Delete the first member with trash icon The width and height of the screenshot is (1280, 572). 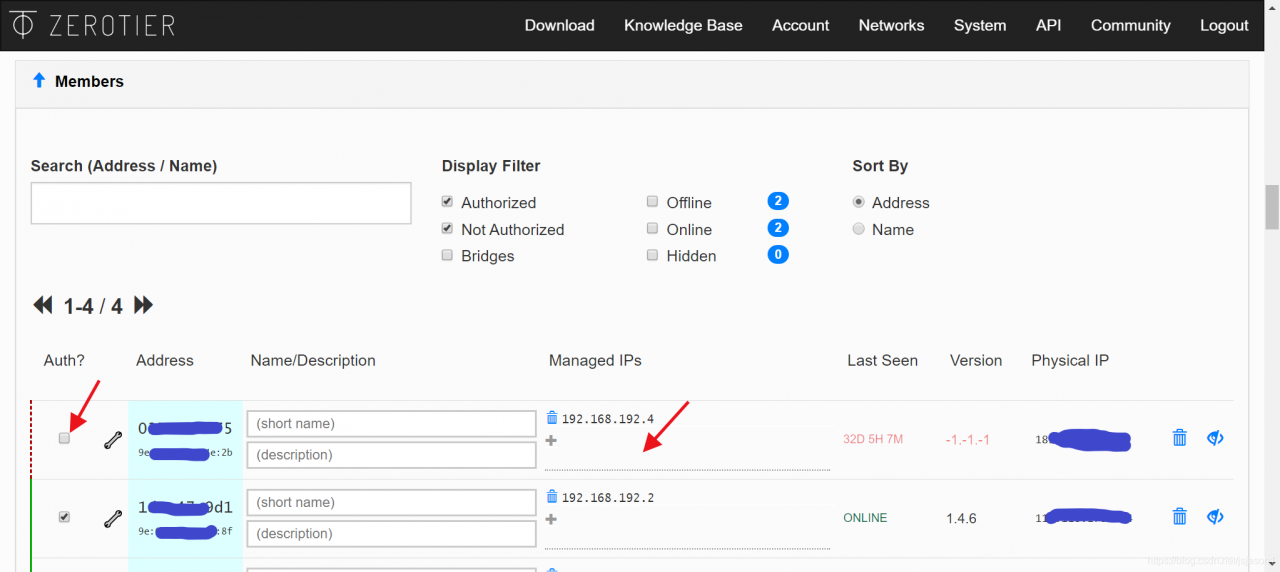click(1180, 437)
